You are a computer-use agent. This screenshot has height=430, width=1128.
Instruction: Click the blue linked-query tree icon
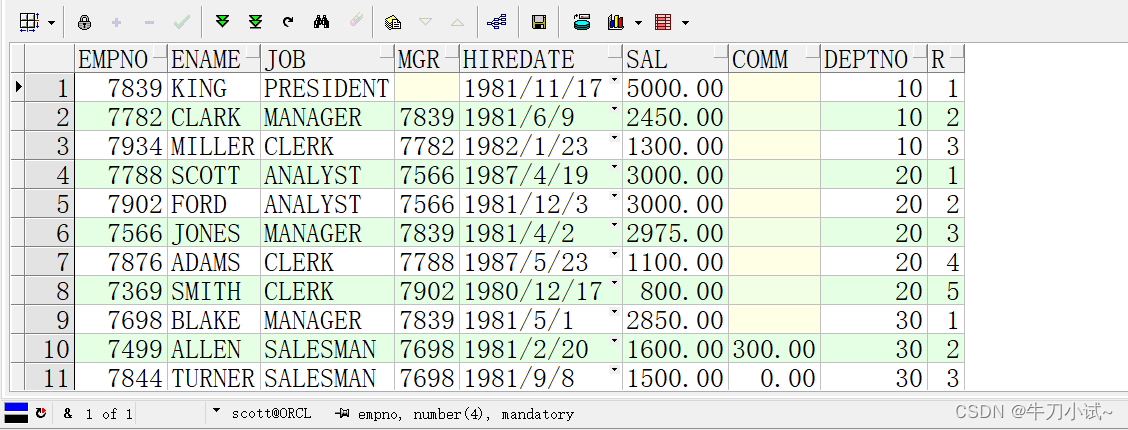[497, 22]
